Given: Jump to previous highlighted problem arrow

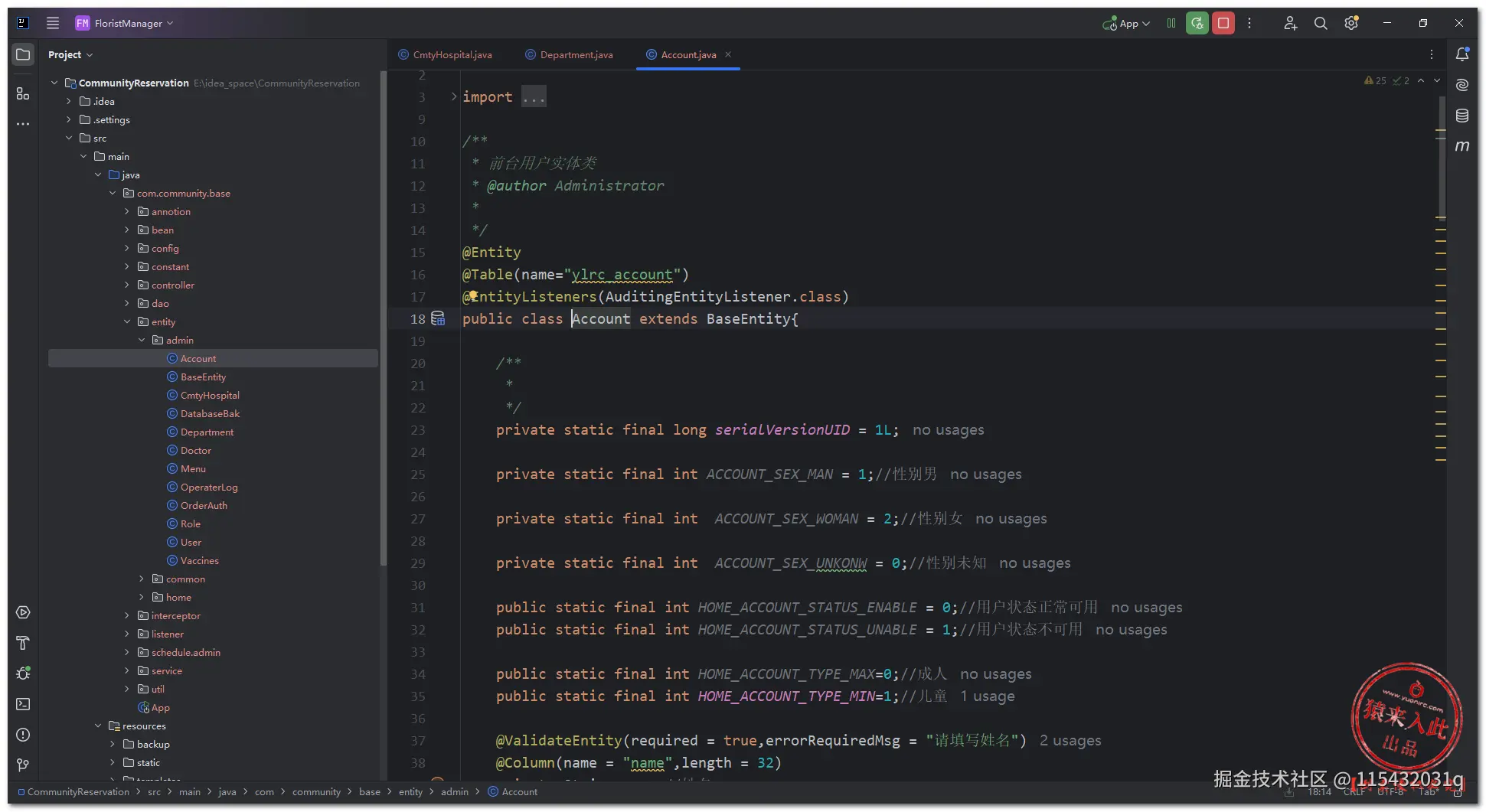Looking at the screenshot, I should click(x=1421, y=80).
